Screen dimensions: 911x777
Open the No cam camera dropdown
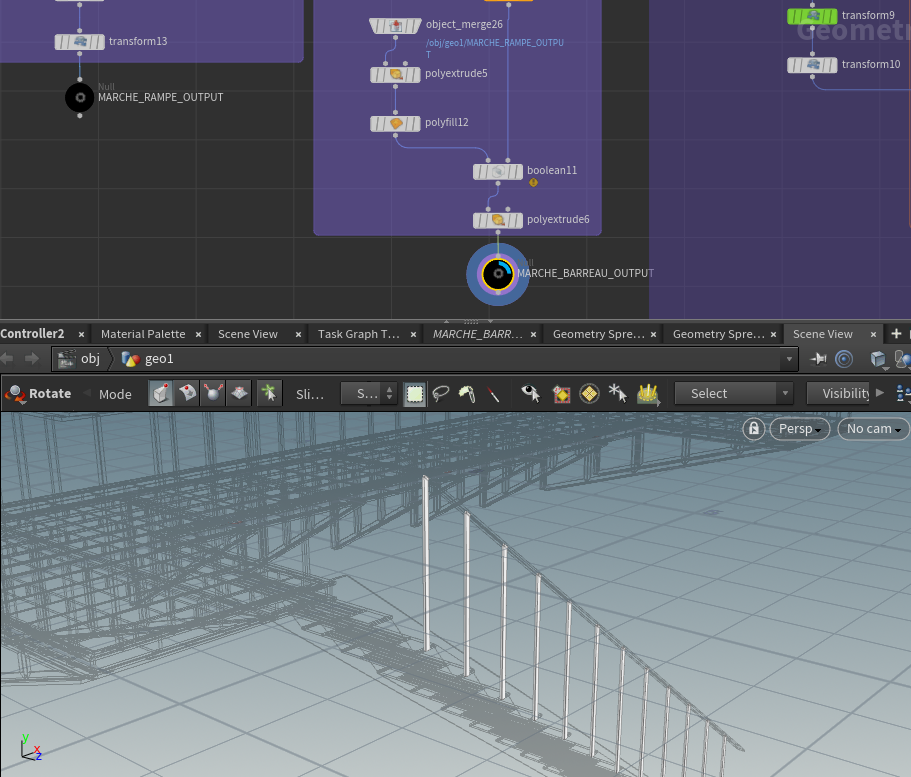coord(873,428)
